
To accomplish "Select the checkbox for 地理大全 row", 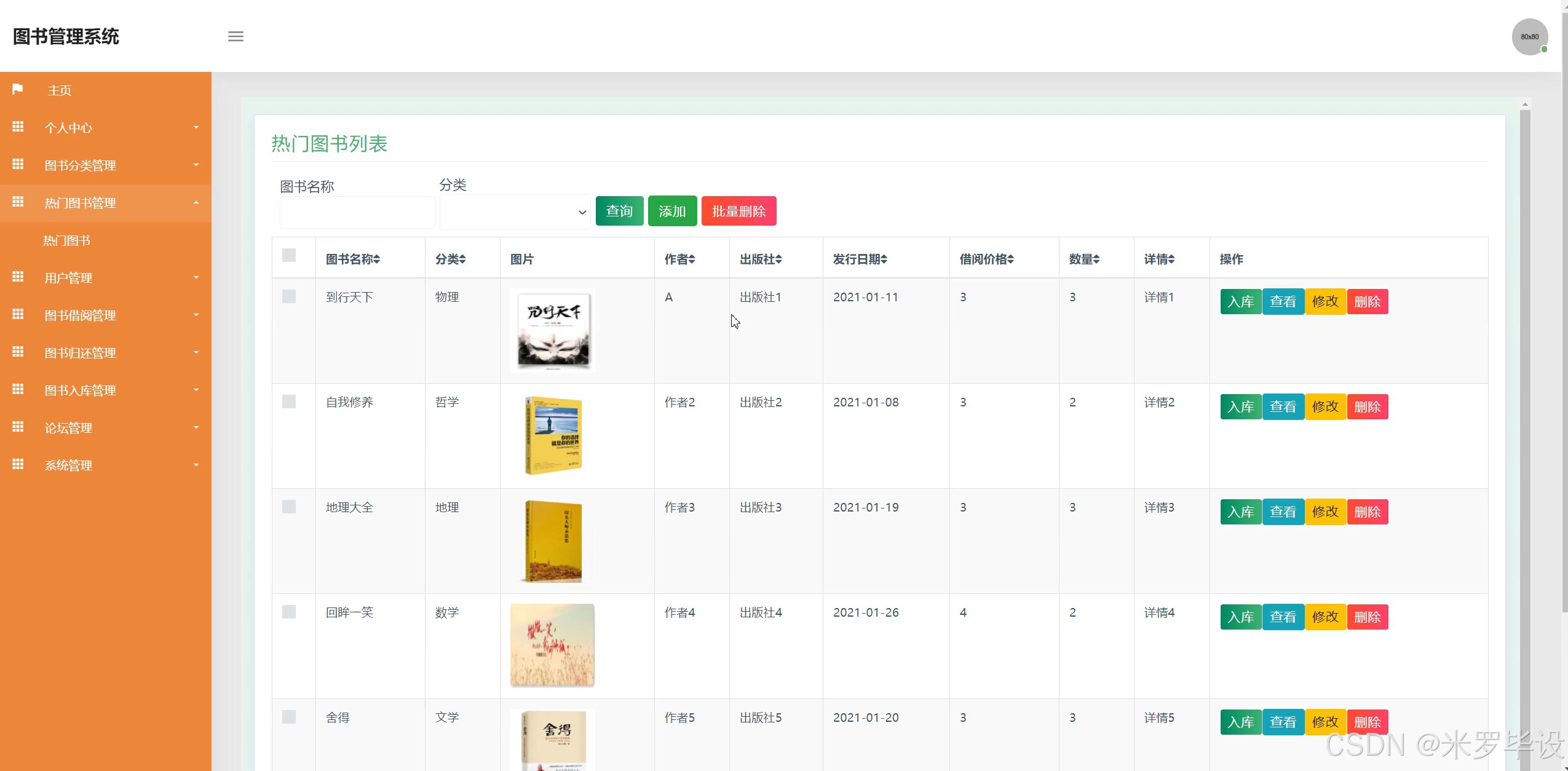I will click(289, 507).
